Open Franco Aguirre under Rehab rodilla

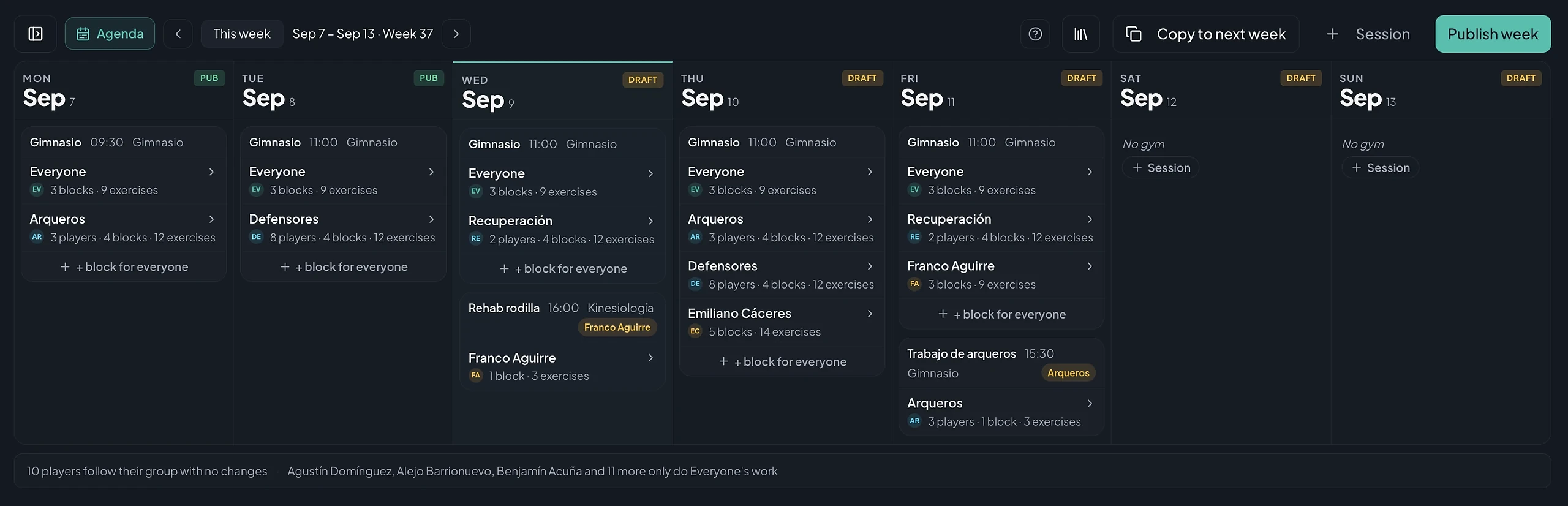click(562, 366)
